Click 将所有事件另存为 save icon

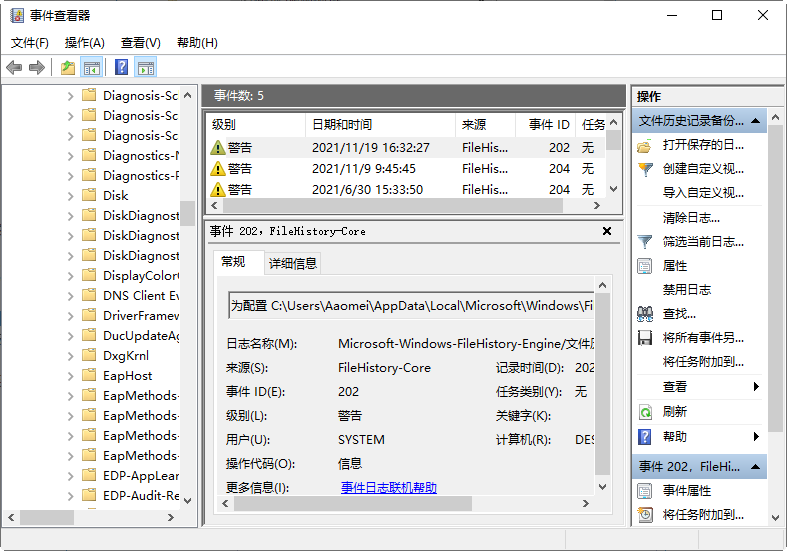pyautogui.click(x=645, y=338)
